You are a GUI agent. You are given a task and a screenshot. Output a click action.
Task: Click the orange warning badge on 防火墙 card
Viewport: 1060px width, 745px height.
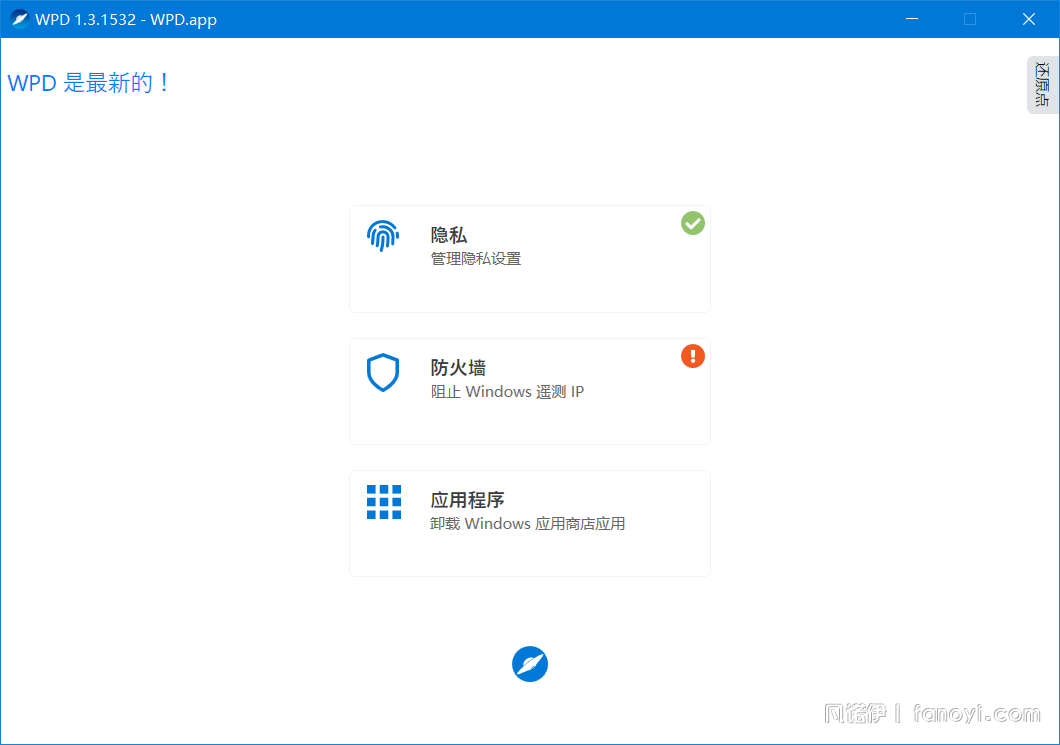[x=693, y=356]
